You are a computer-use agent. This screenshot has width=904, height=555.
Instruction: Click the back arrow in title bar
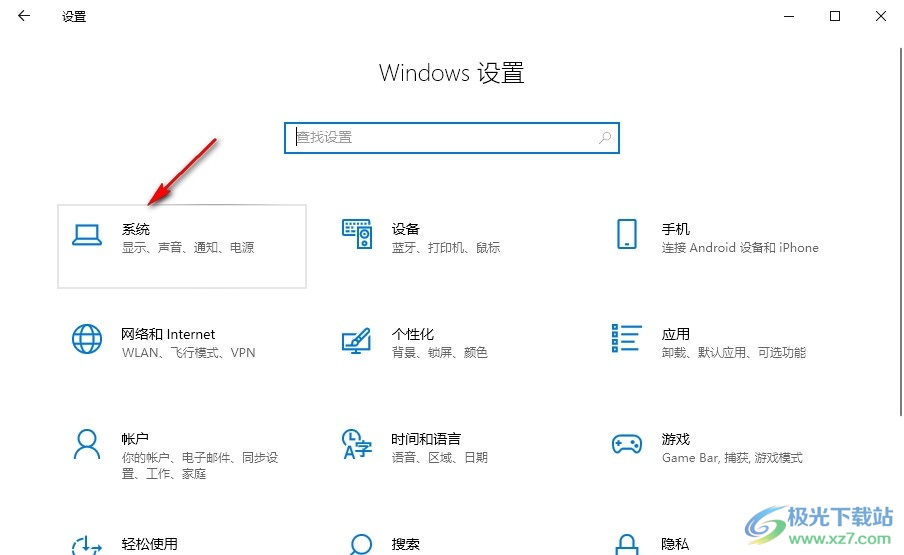[x=24, y=16]
